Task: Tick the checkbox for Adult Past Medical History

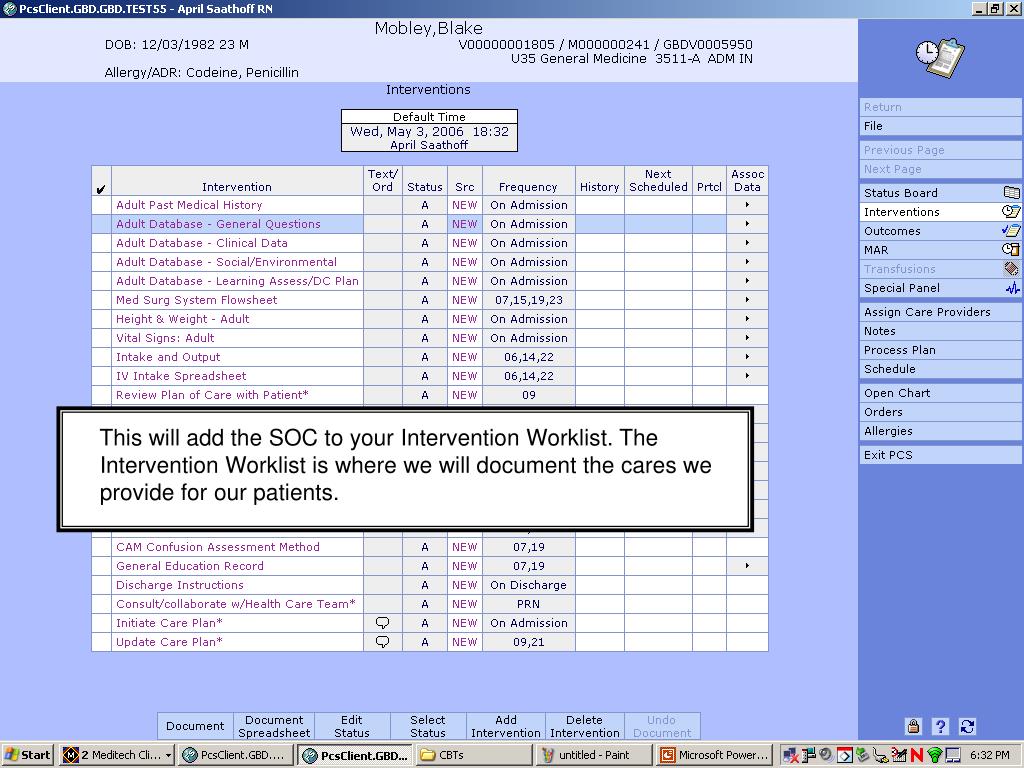Action: (x=101, y=205)
